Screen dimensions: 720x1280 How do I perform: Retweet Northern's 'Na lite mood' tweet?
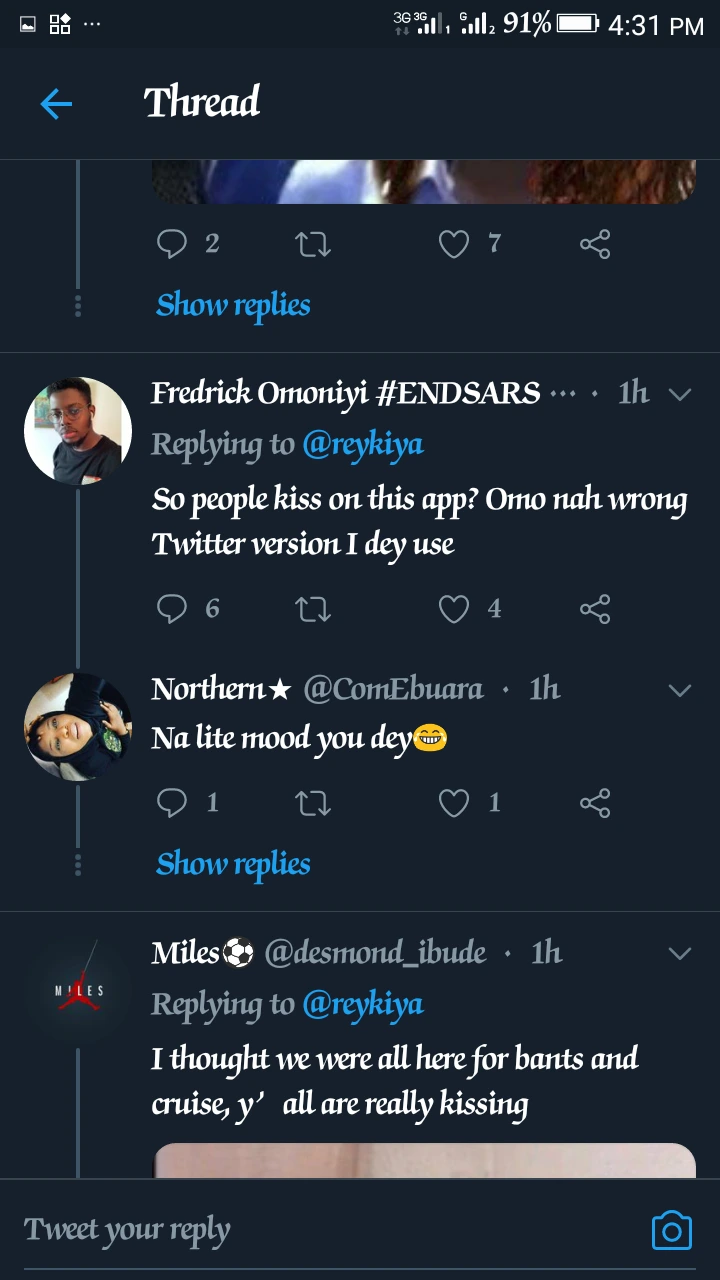coord(313,802)
